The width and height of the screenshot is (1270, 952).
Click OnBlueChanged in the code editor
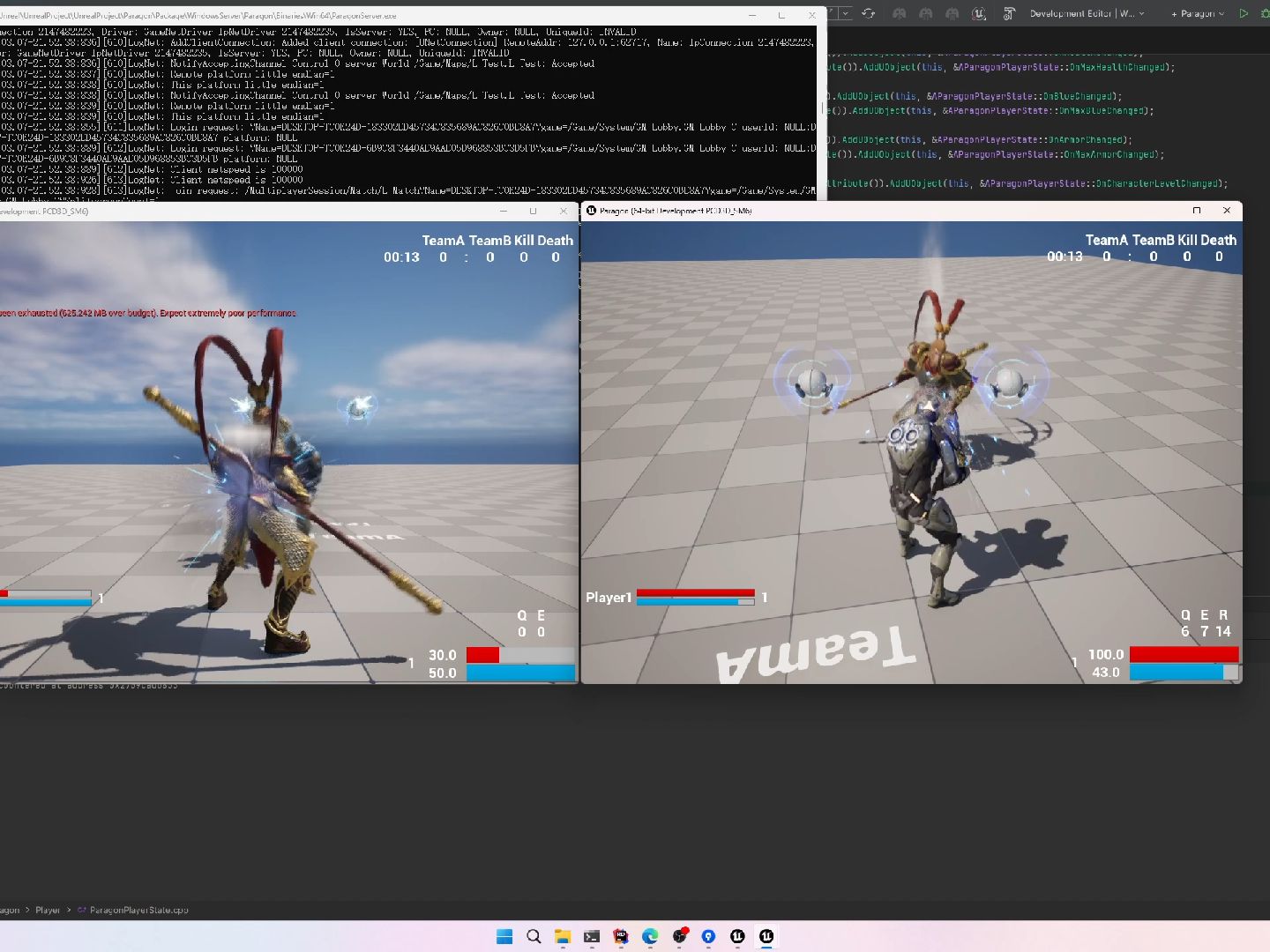click(x=1080, y=96)
